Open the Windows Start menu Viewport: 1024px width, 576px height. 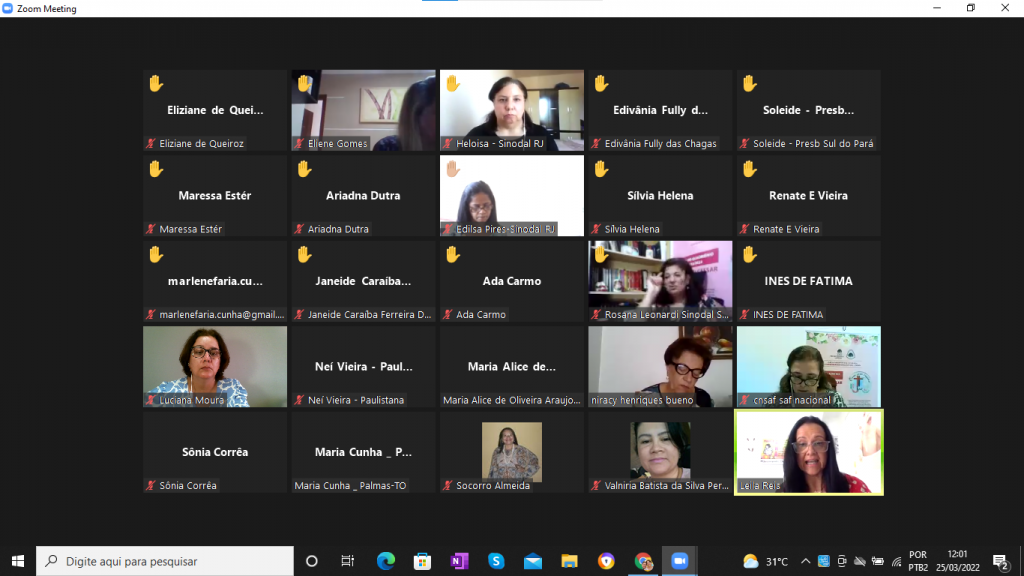(18, 561)
